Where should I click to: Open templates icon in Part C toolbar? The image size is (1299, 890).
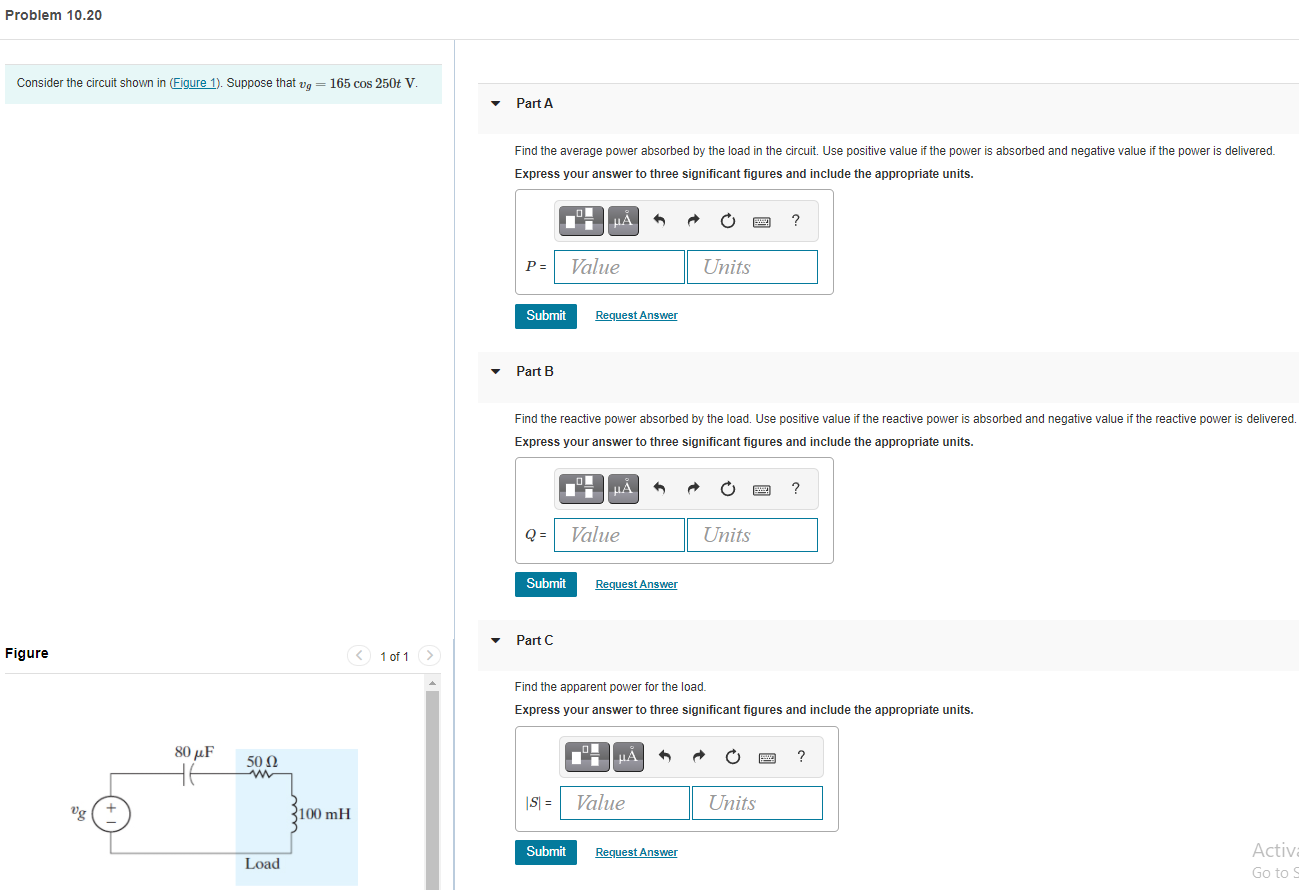[x=586, y=756]
